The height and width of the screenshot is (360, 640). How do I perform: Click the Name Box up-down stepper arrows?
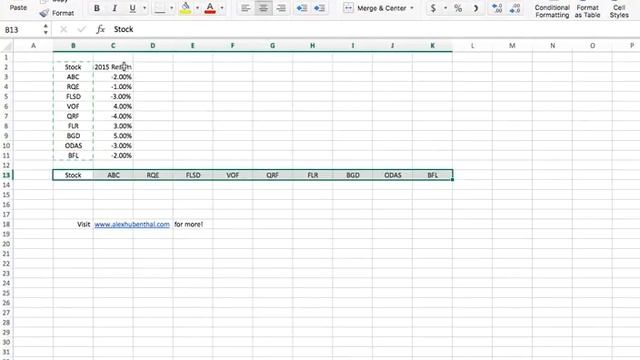pyautogui.click(x=45, y=29)
